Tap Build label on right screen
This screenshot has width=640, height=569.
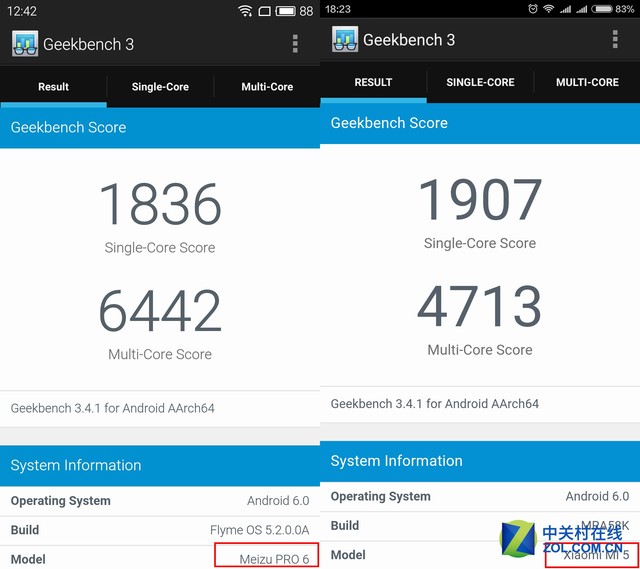345,526
